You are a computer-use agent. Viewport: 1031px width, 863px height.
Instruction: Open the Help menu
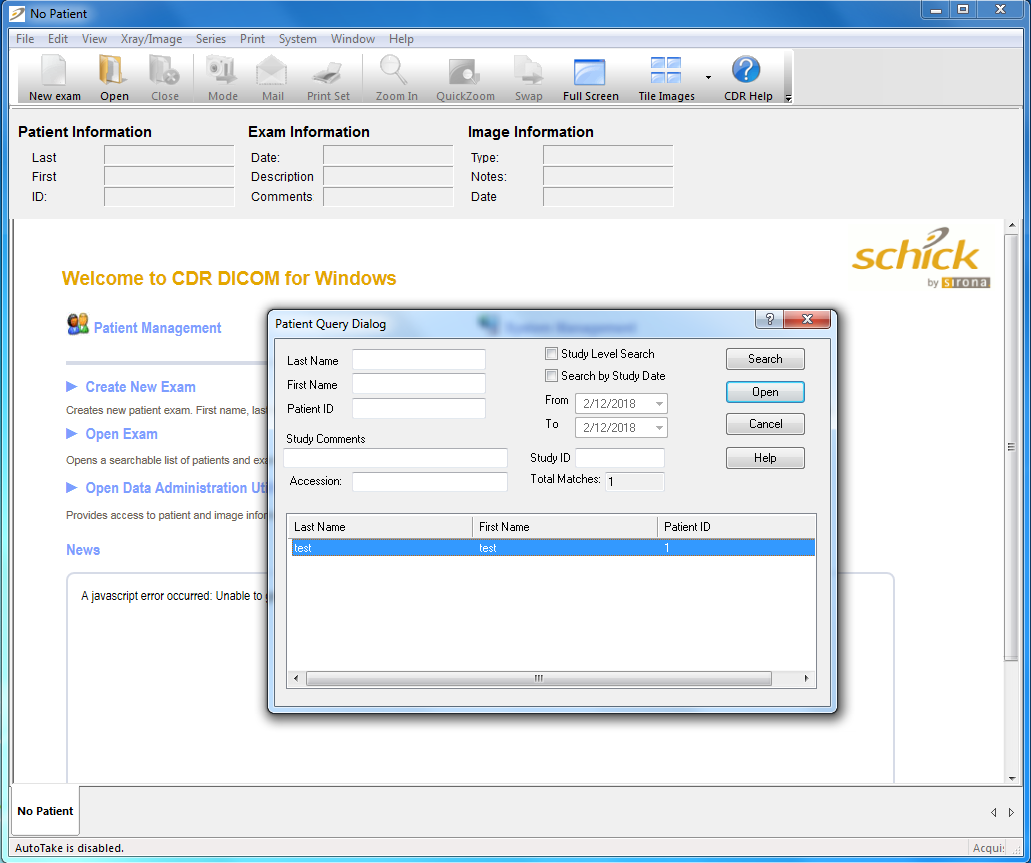[401, 39]
